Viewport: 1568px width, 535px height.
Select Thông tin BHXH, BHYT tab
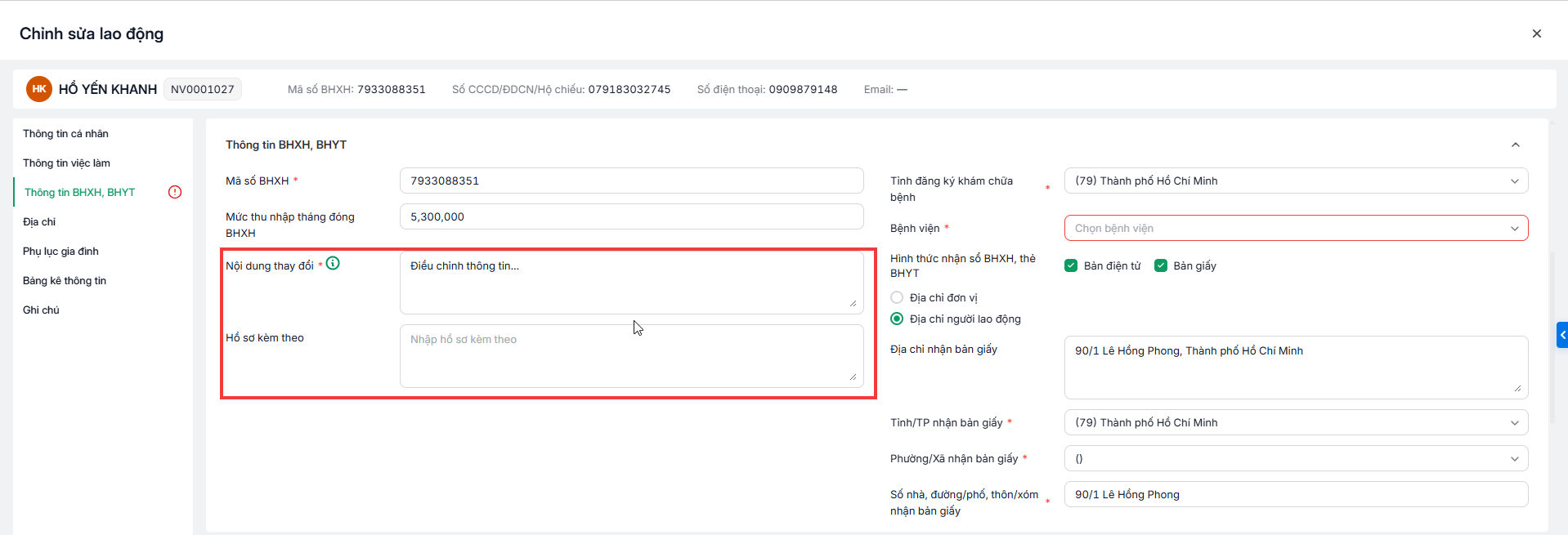pyautogui.click(x=79, y=192)
